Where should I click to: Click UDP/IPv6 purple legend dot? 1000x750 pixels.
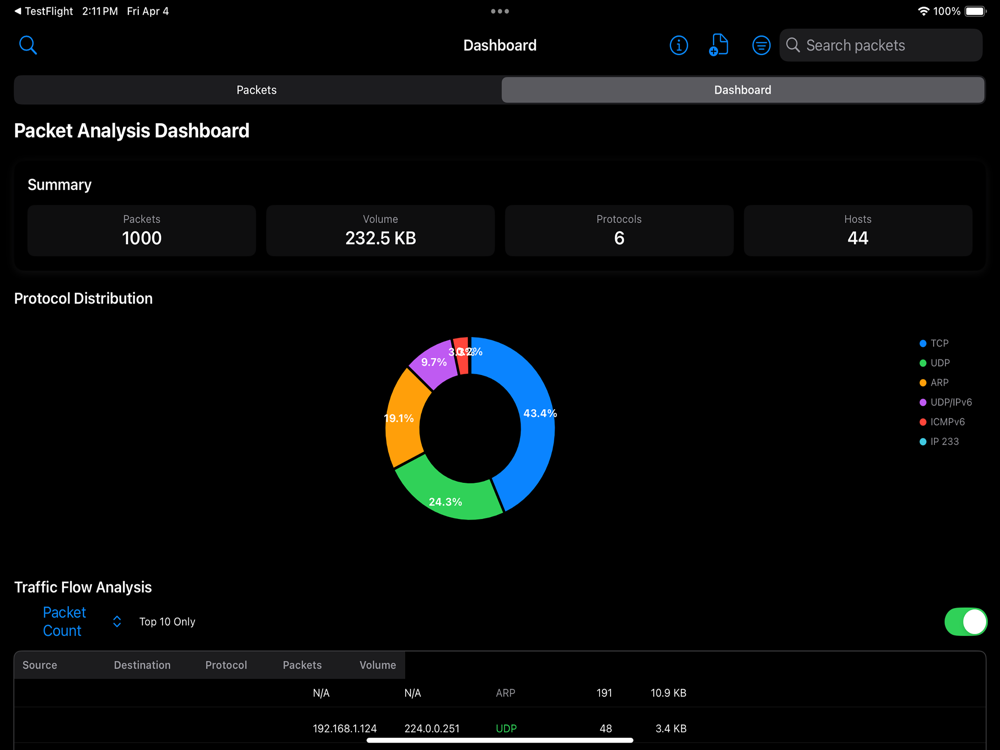(x=923, y=402)
